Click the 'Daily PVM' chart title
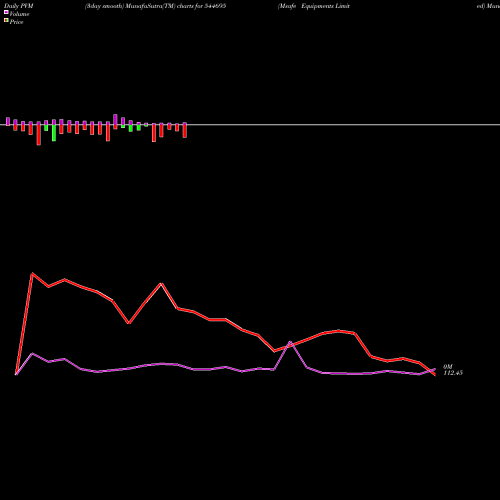500x500 pixels. [x=19, y=6]
